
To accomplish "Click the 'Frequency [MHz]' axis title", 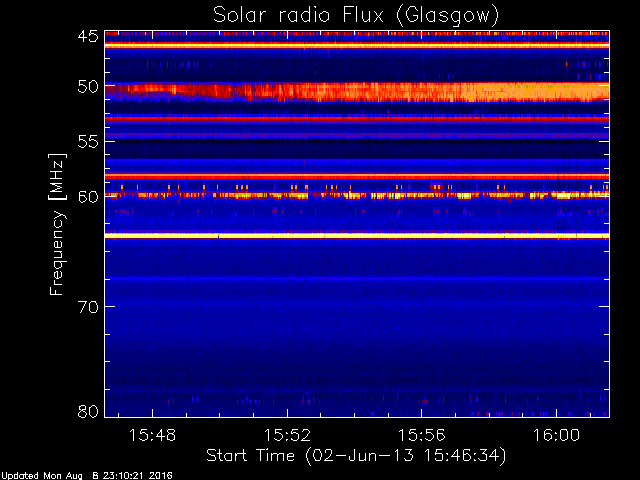I will point(57,224).
